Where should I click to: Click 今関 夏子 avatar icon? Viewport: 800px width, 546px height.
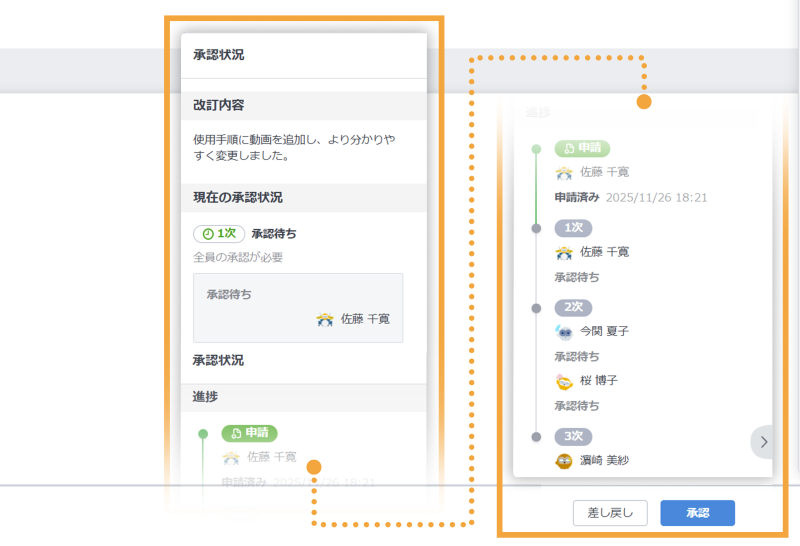coord(564,332)
